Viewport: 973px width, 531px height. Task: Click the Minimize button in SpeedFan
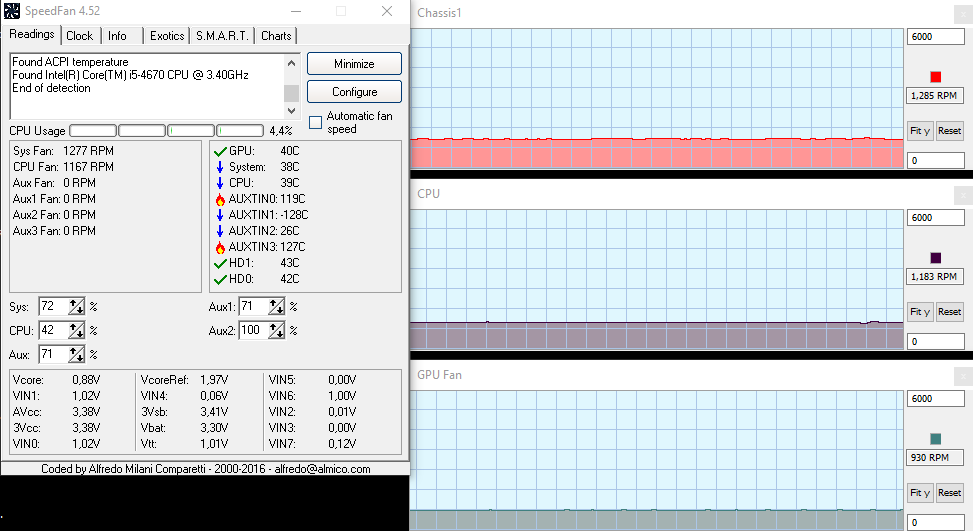tap(354, 64)
